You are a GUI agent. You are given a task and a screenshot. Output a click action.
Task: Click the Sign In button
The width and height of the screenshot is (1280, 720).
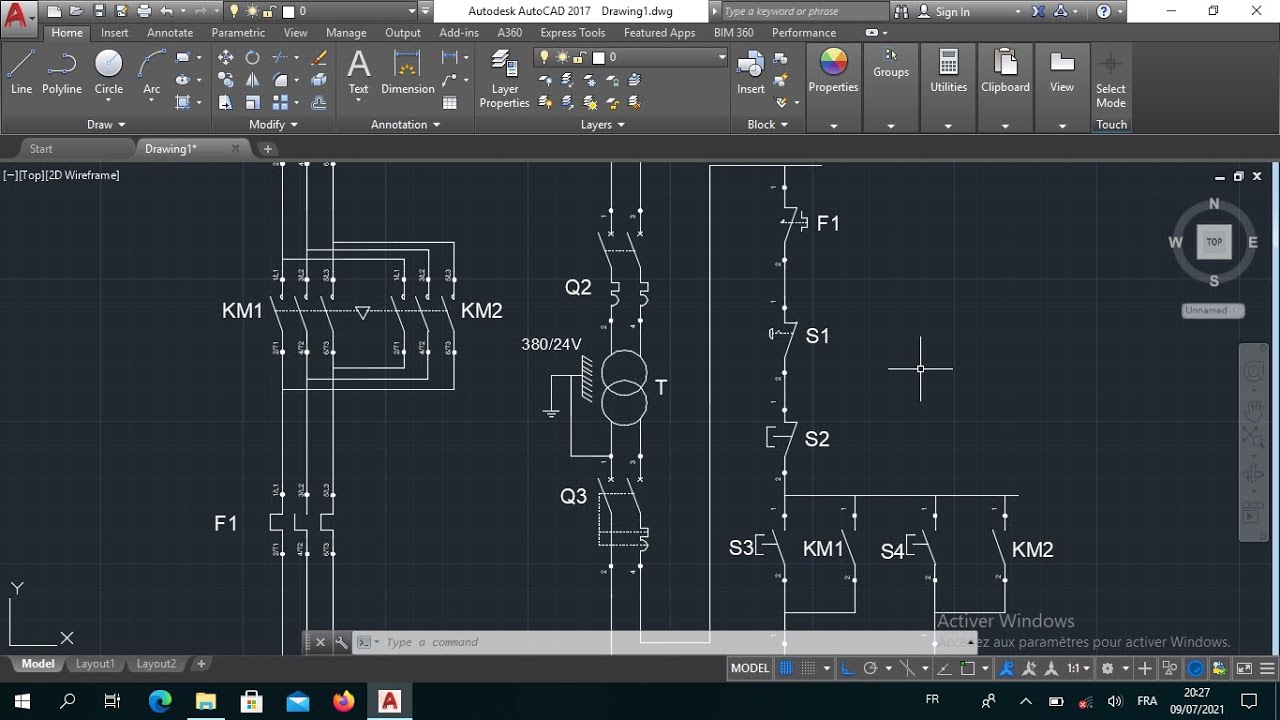pyautogui.click(x=952, y=12)
